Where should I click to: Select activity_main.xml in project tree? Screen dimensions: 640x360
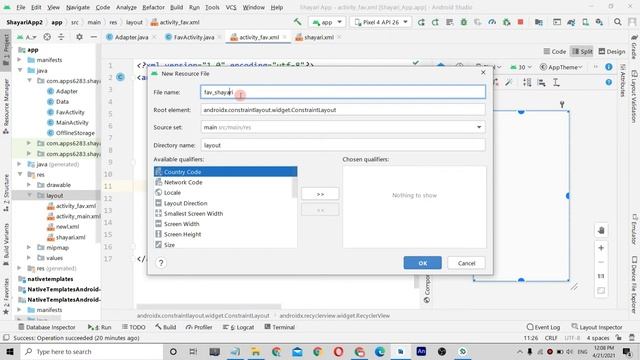78,216
